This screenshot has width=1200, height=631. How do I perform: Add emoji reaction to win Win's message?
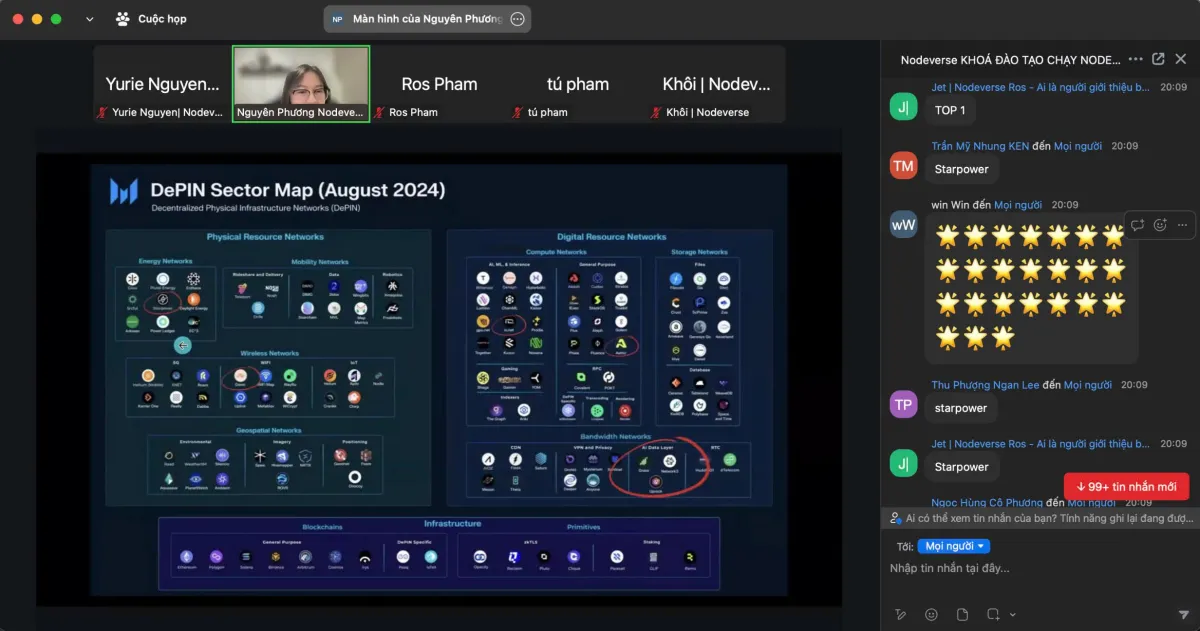pos(1161,225)
